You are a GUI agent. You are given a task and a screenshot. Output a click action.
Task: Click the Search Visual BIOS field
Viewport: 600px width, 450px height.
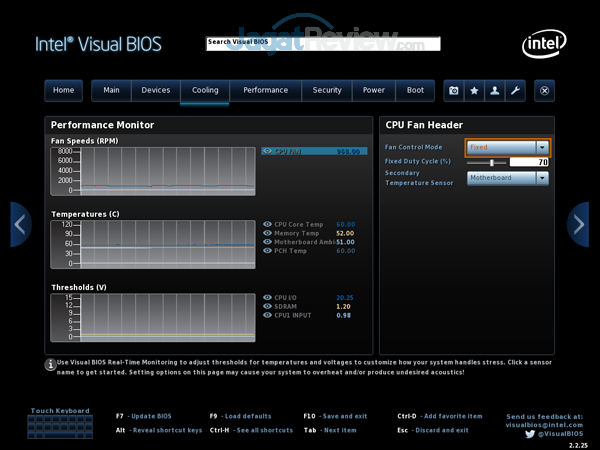[322, 44]
